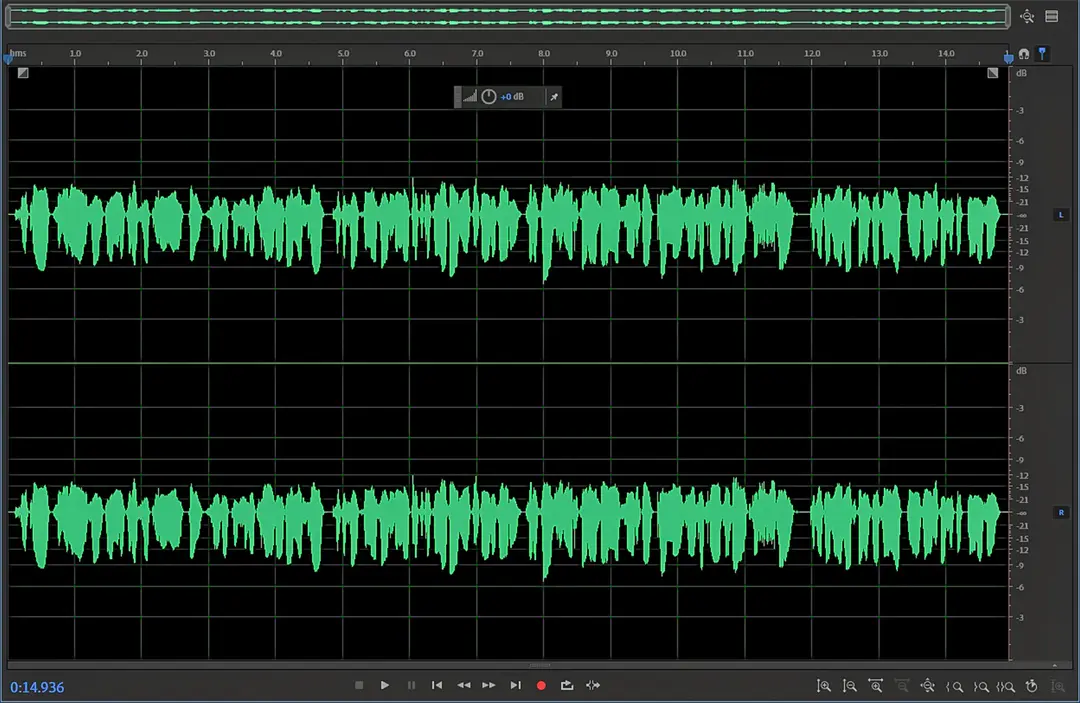
Task: Click the hms label on the time ruler
Action: [18, 53]
